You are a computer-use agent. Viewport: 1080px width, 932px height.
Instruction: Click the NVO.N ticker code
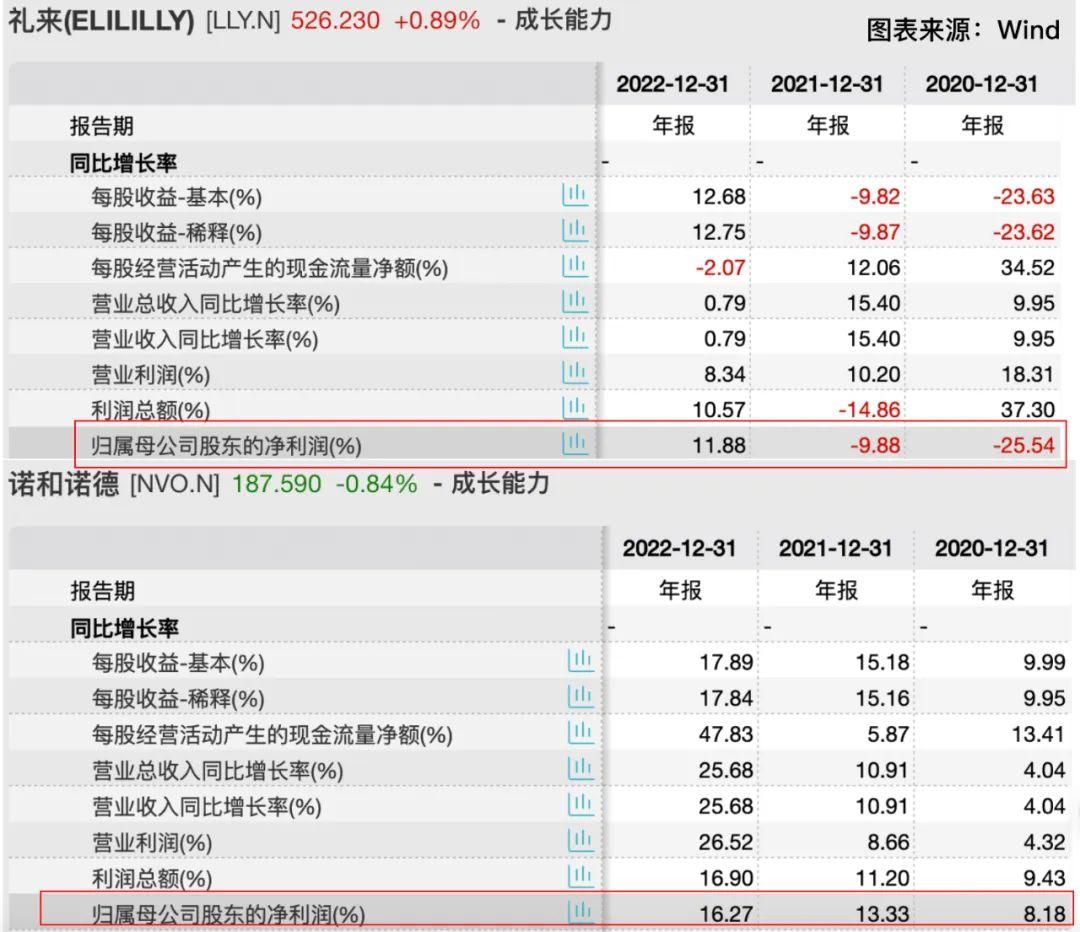pyautogui.click(x=175, y=484)
